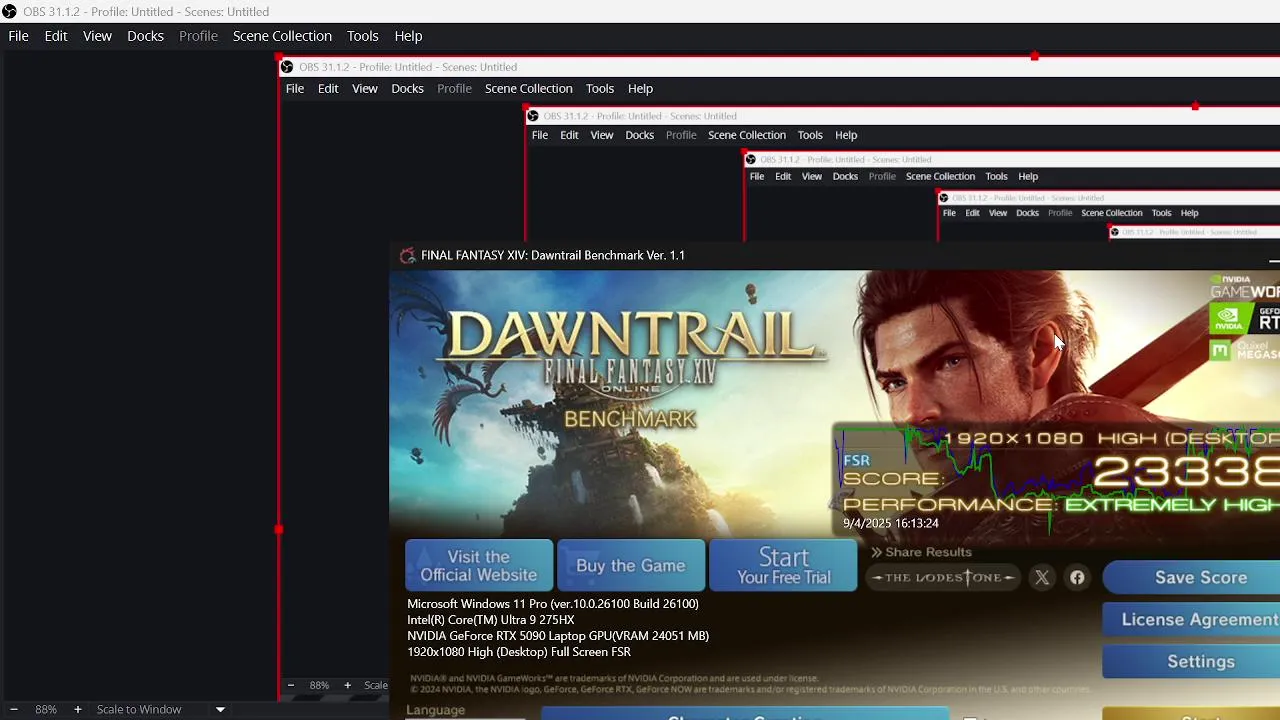Screen dimensions: 1280x720
Task: Open the Docks menu in main OBS menu bar
Action: click(145, 36)
